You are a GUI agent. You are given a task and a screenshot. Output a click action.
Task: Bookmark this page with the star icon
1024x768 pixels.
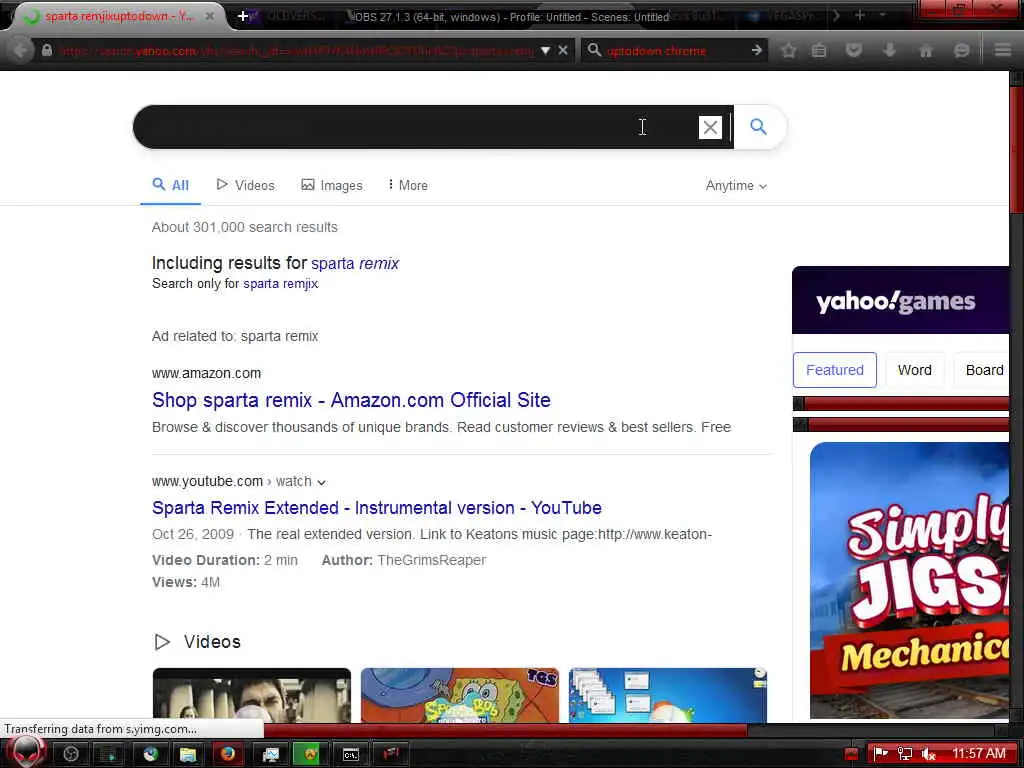tap(788, 50)
